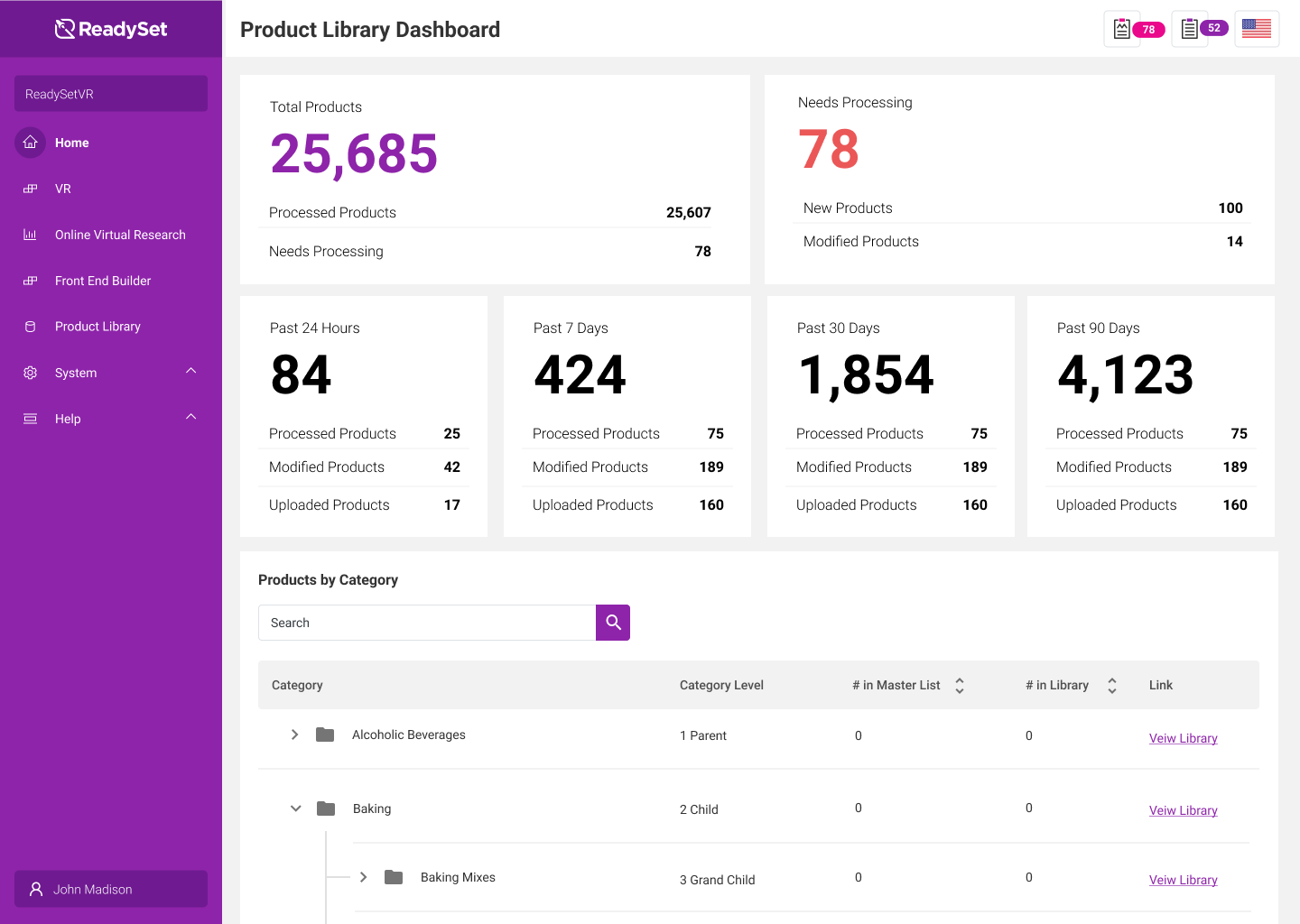Click the Total Products value 25,685
1300x924 pixels.
[354, 154]
